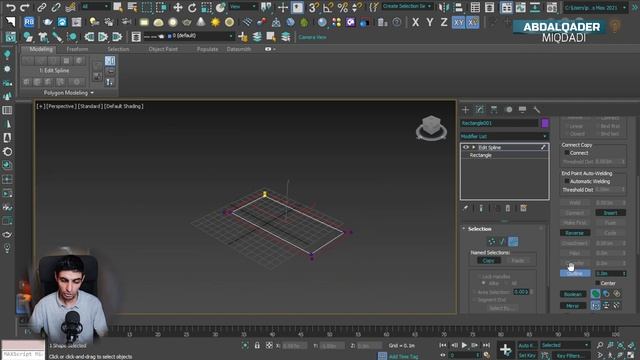This screenshot has width=640, height=360.
Task: Toggle Angle Snap
Action: pos(328,7)
